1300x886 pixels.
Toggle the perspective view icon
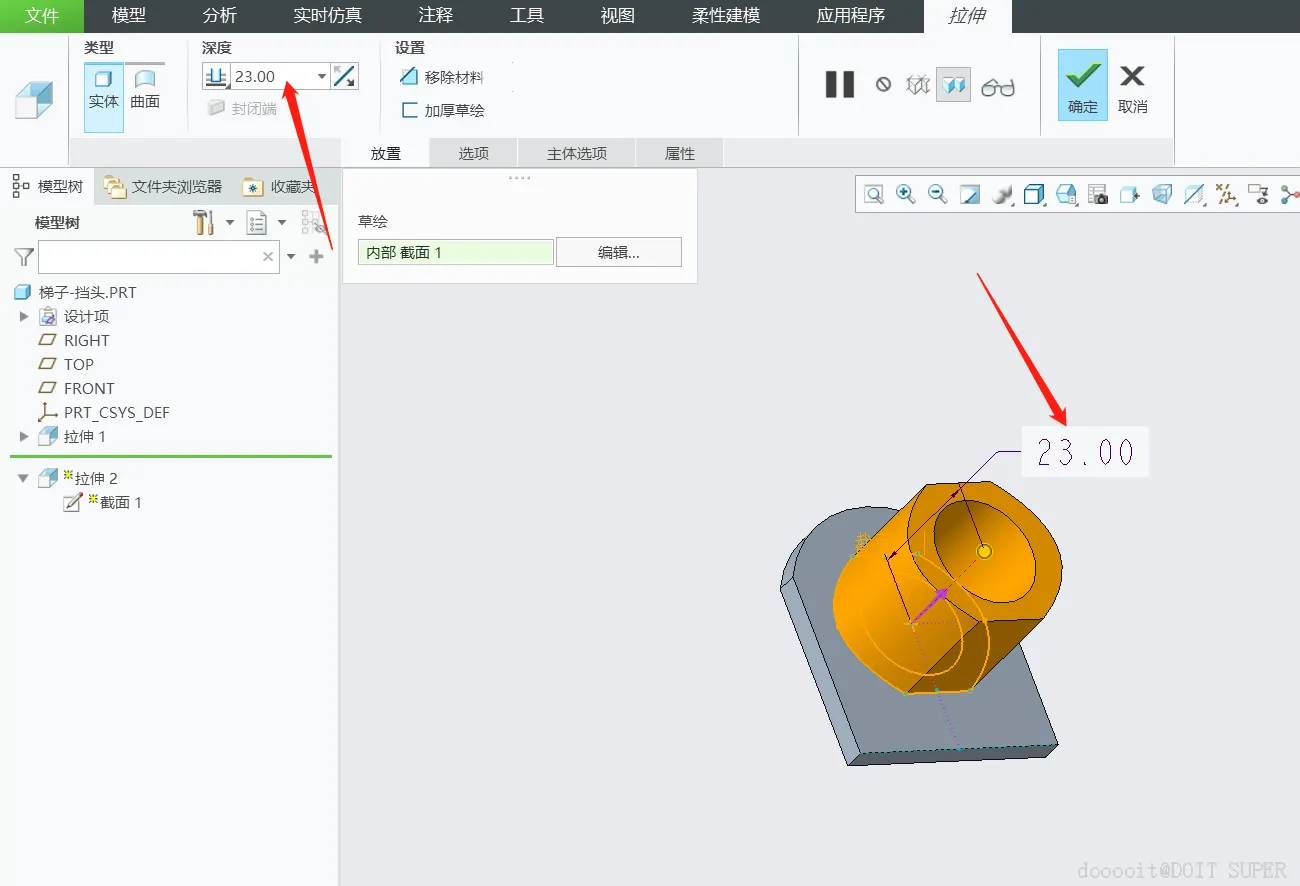(x=1162, y=195)
